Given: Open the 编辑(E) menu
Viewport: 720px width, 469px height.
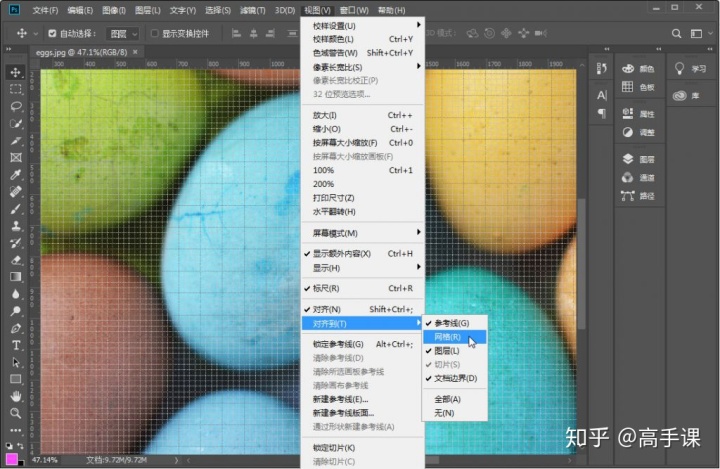Looking at the screenshot, I should (80, 10).
